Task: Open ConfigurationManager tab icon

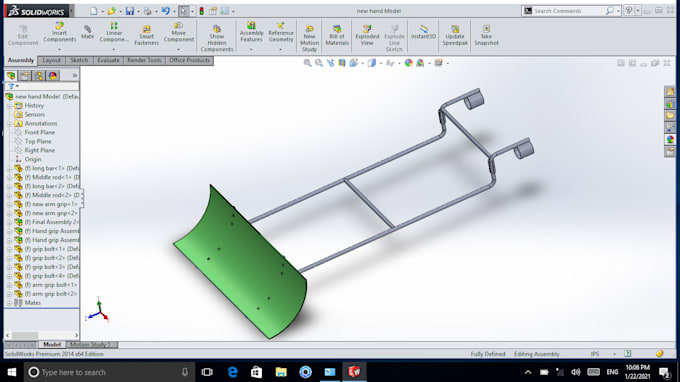Action: (39, 76)
